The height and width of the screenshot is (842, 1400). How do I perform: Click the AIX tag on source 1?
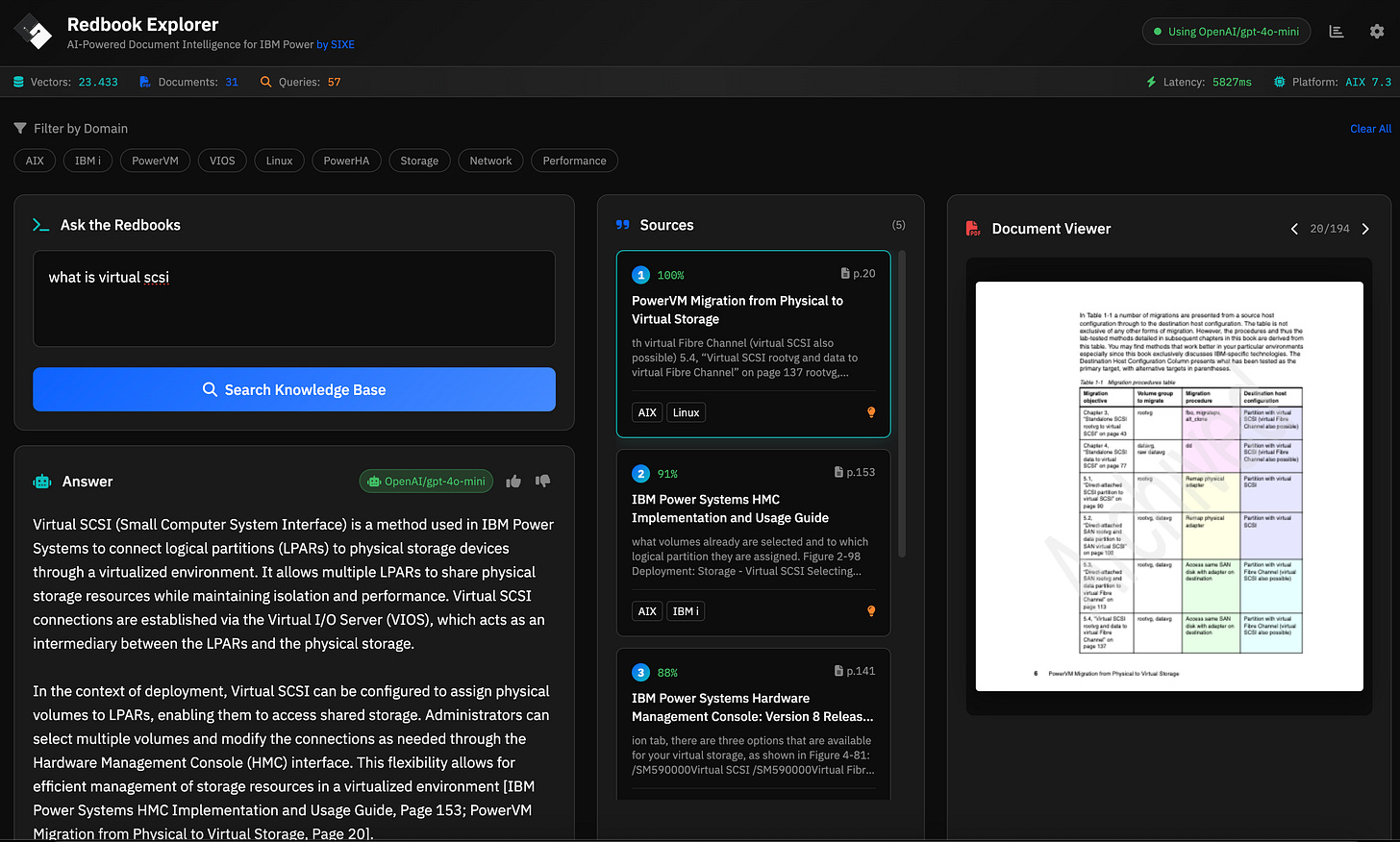pos(647,412)
